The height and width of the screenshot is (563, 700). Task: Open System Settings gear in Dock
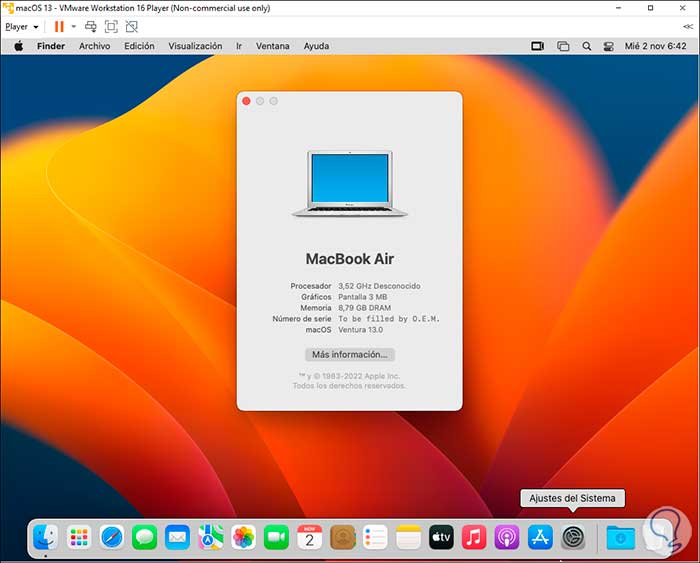573,537
